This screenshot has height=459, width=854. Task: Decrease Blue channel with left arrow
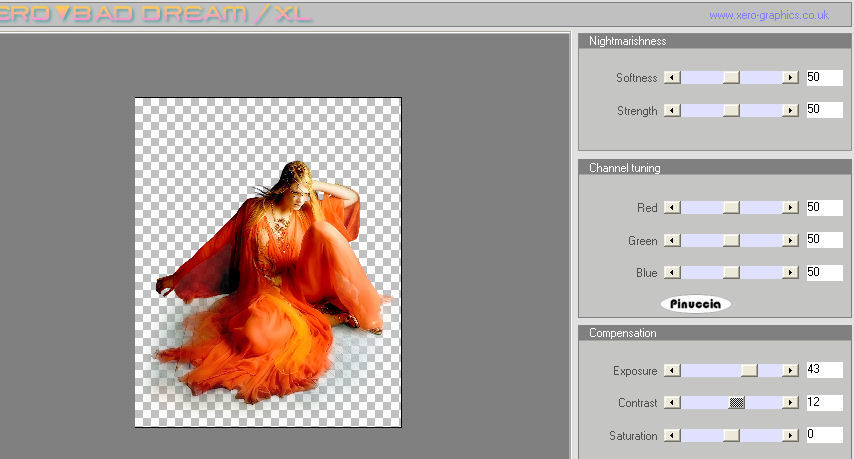click(x=672, y=272)
